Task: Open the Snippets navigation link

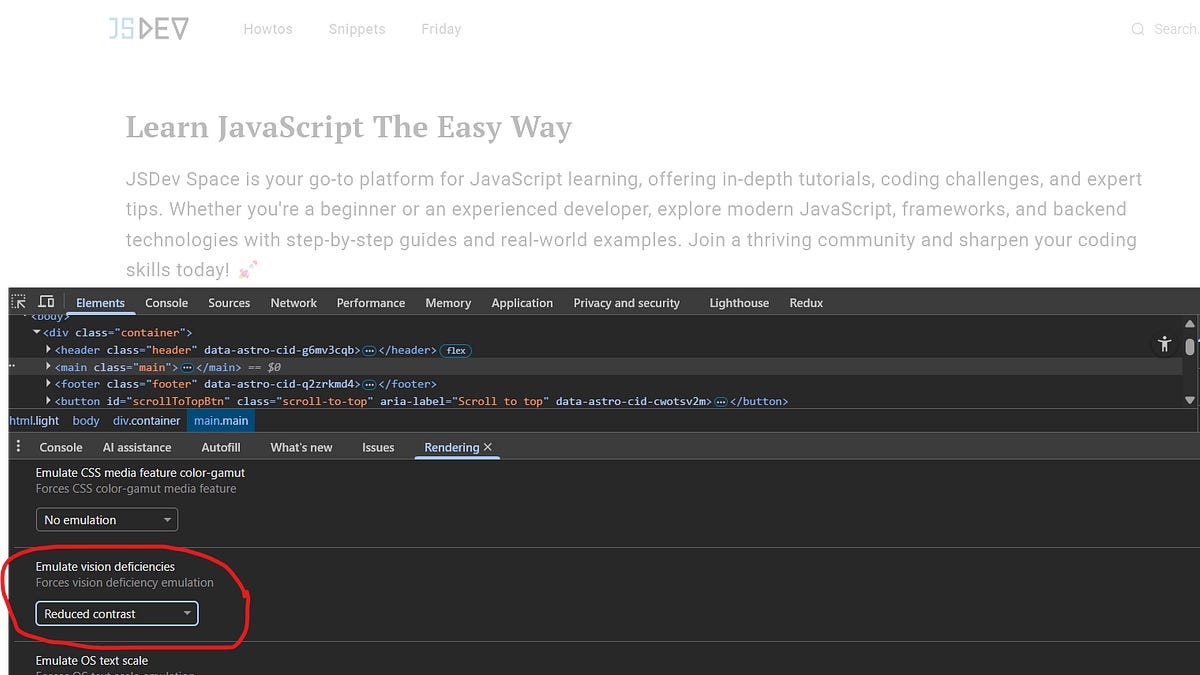Action: (357, 29)
